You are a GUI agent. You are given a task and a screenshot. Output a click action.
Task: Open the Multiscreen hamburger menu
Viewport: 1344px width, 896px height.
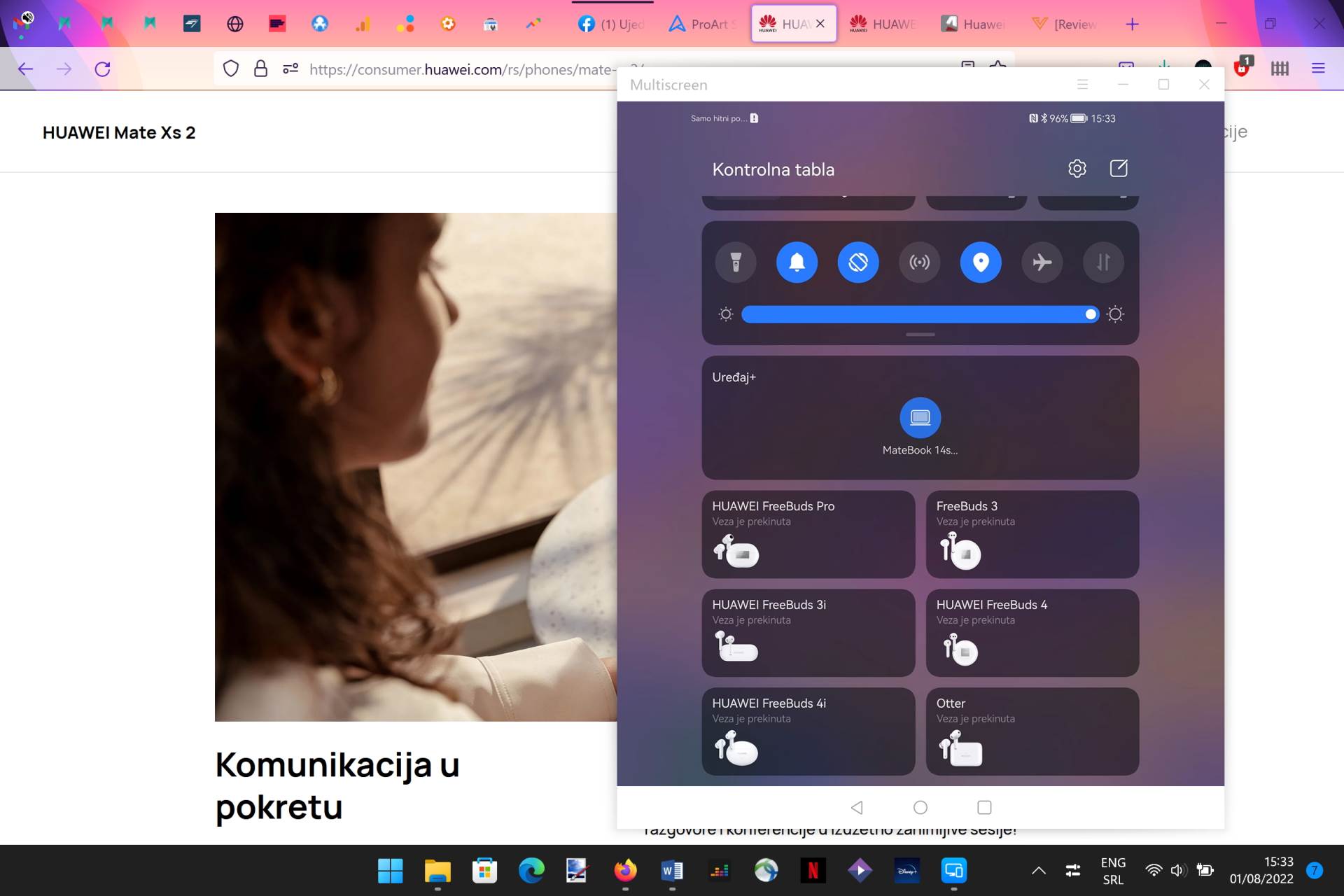(1082, 84)
